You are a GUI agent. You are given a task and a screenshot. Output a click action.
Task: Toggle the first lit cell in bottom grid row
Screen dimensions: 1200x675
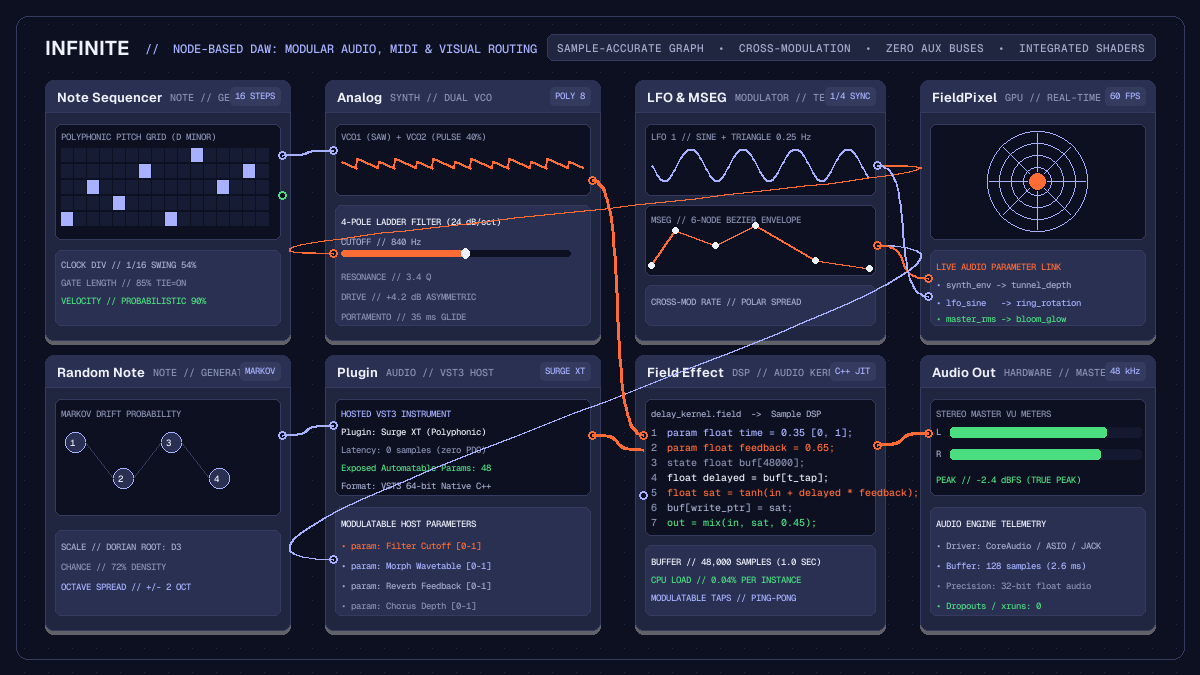click(67, 219)
